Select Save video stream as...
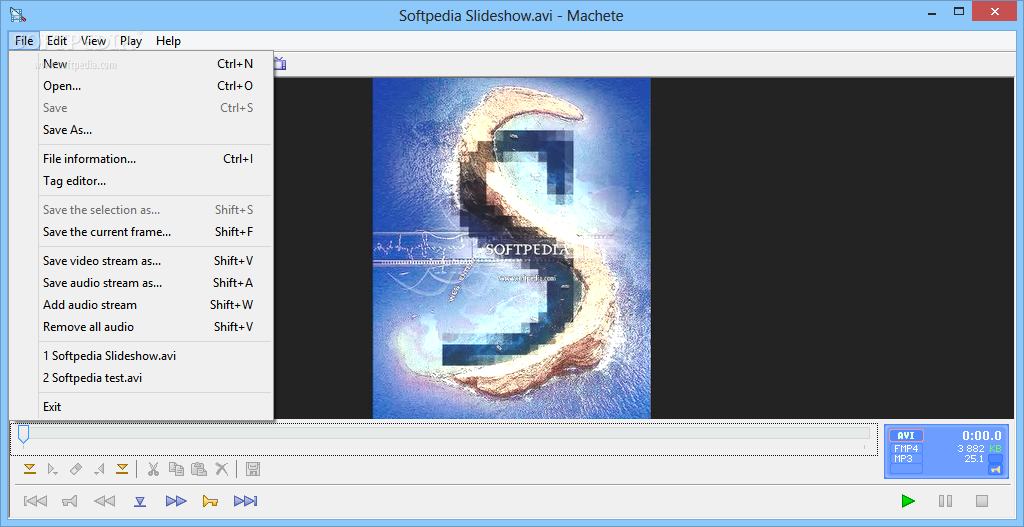 coord(155,261)
